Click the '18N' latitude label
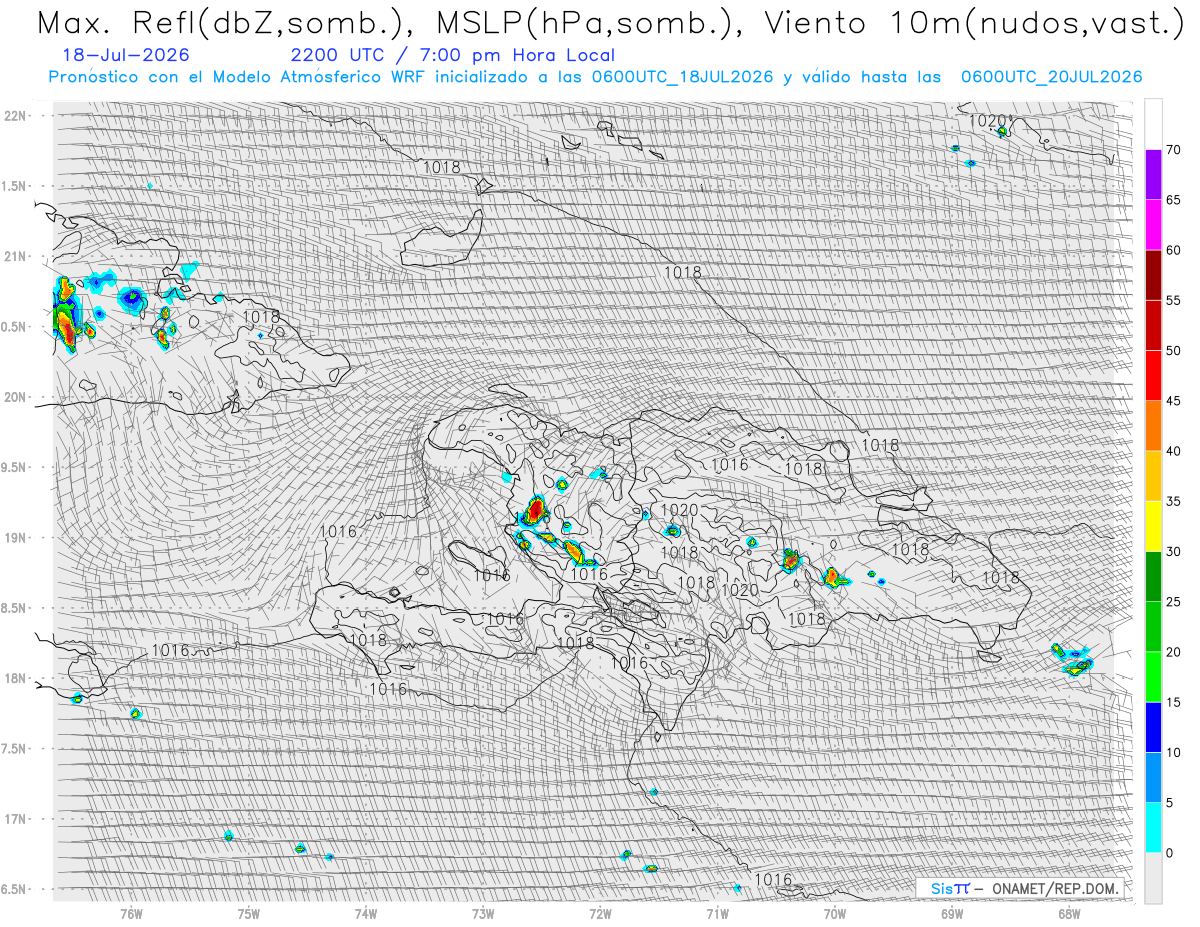The image size is (1200, 927). (x=14, y=678)
